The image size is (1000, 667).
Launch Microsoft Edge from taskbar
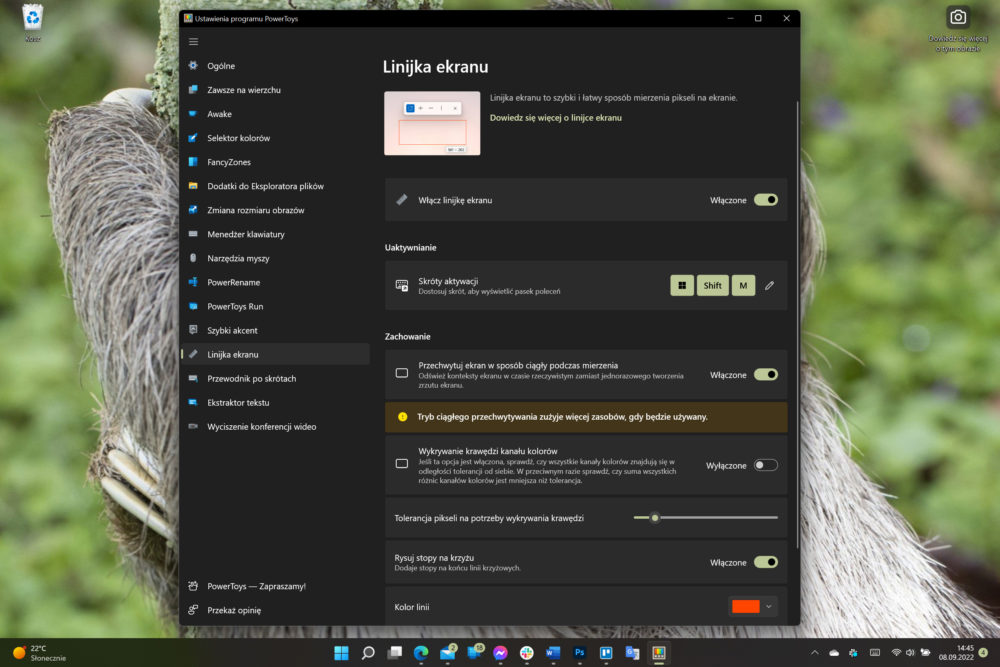(421, 653)
